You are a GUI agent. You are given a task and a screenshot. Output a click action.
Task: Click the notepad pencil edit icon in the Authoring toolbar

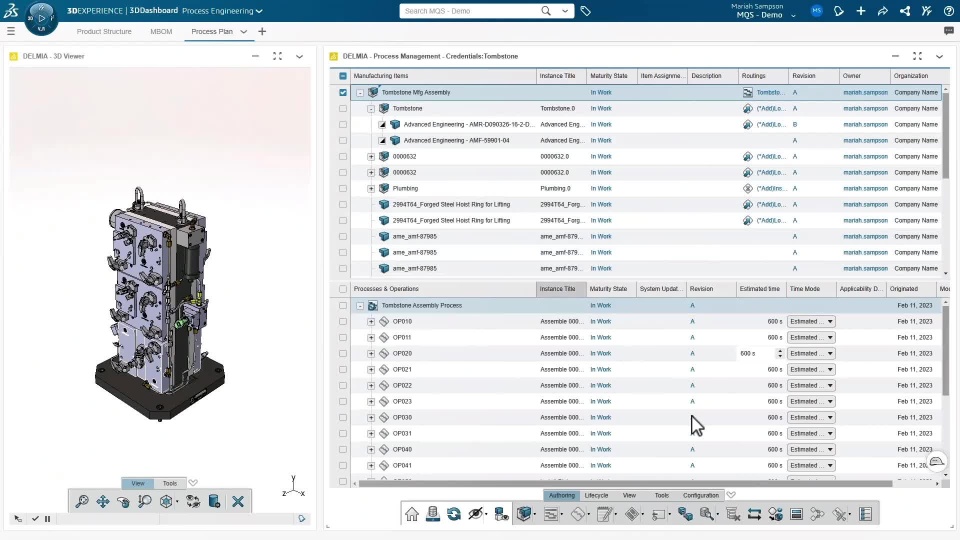(x=604, y=514)
